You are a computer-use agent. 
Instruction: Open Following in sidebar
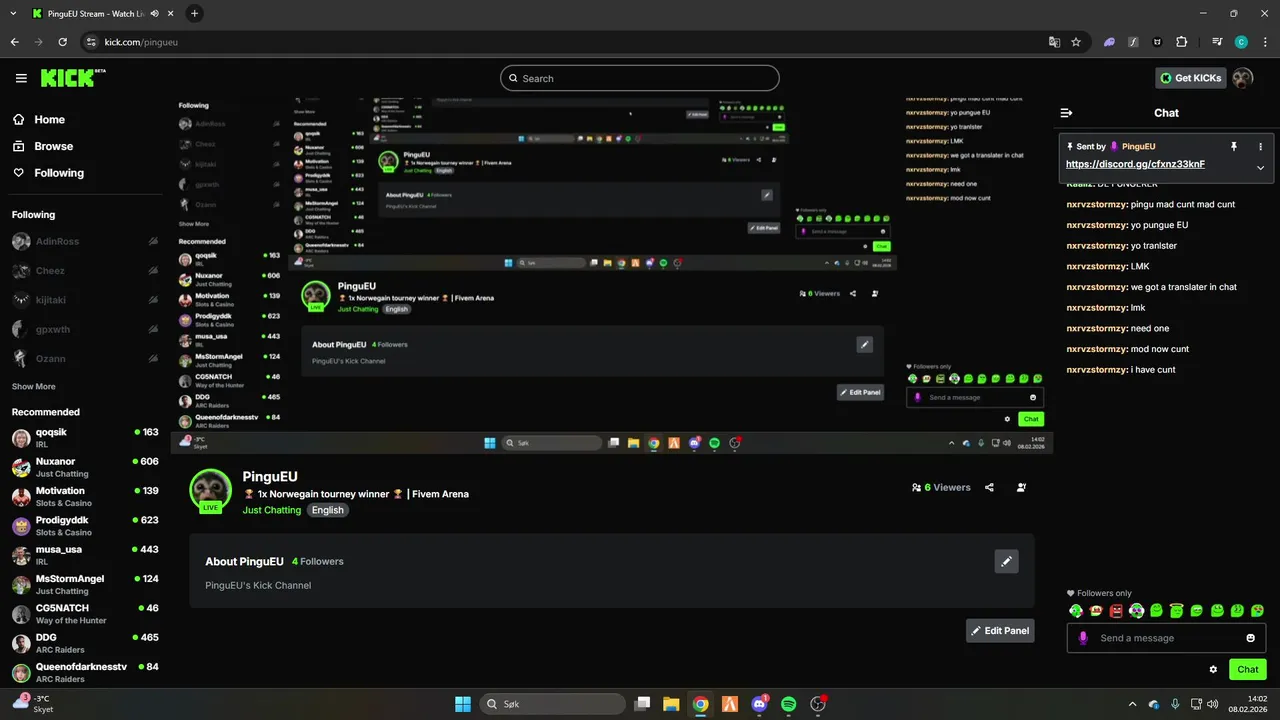point(49,173)
